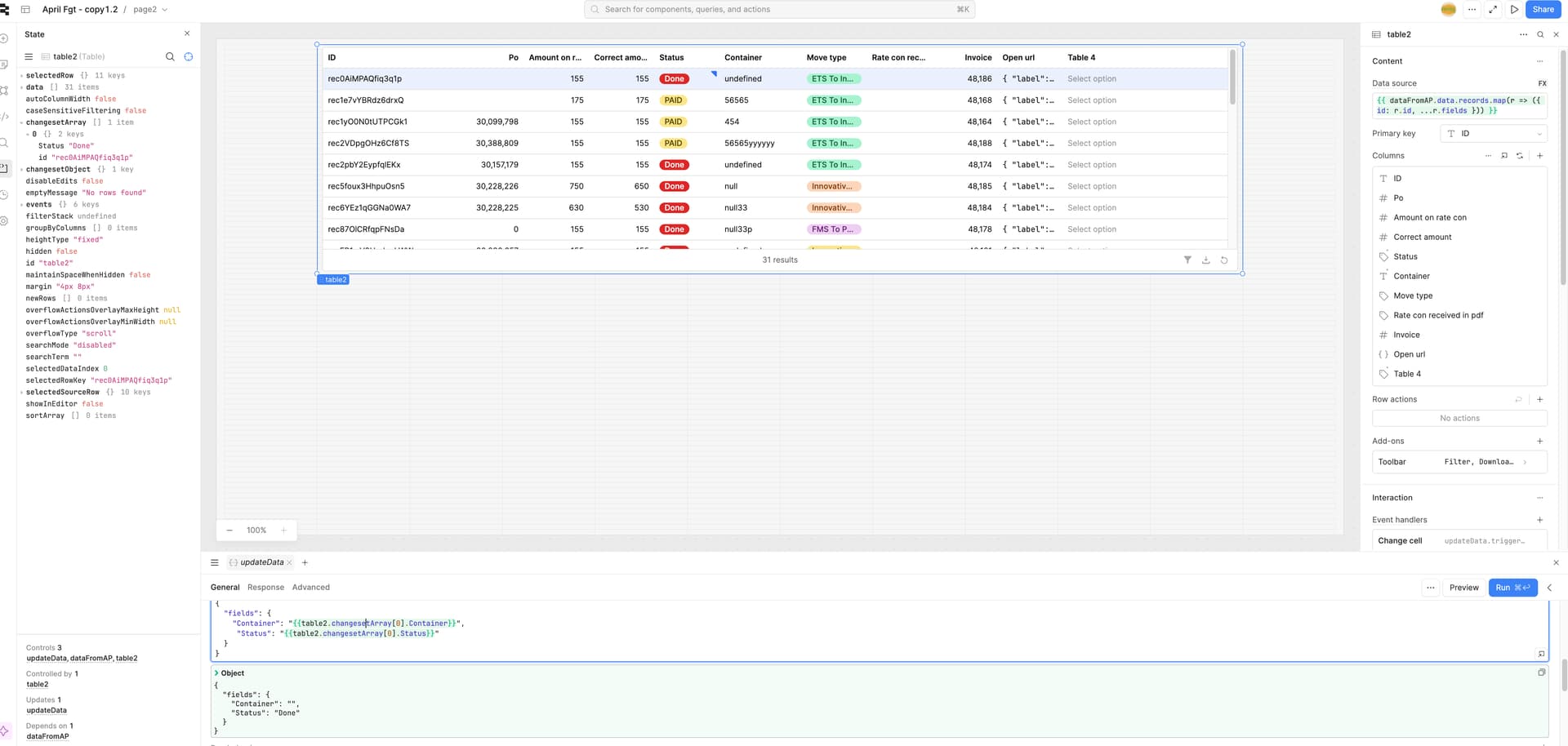The image size is (1568, 746).
Task: Click the fullscreen expand icon in the top bar
Action: point(1493,10)
